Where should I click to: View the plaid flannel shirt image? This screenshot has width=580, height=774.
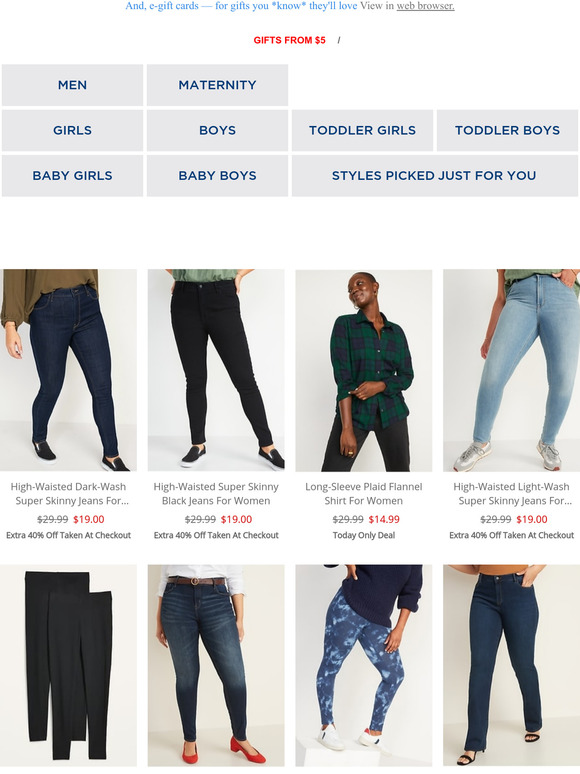pyautogui.click(x=364, y=370)
